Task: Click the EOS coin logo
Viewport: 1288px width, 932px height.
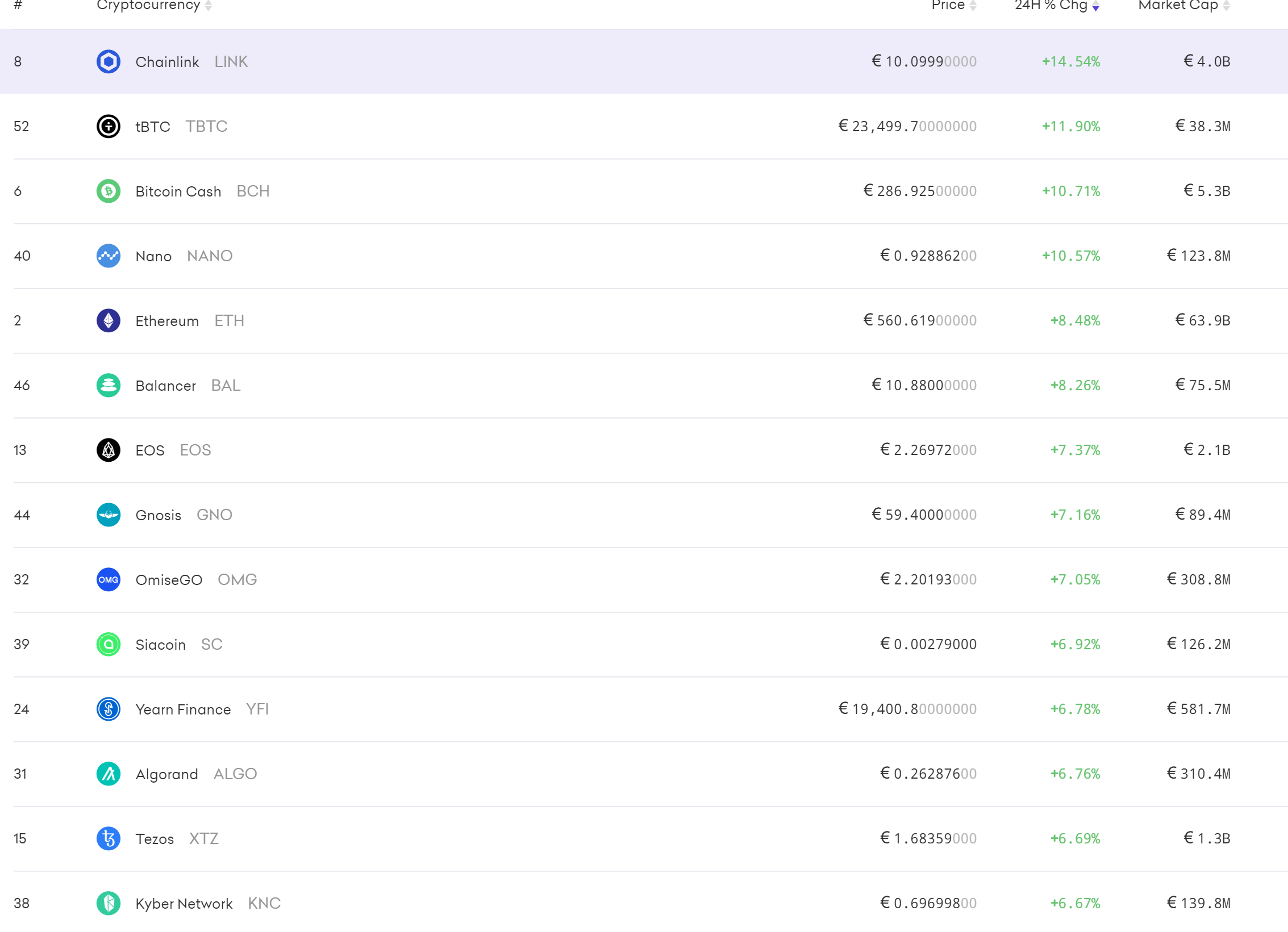Action: [108, 450]
